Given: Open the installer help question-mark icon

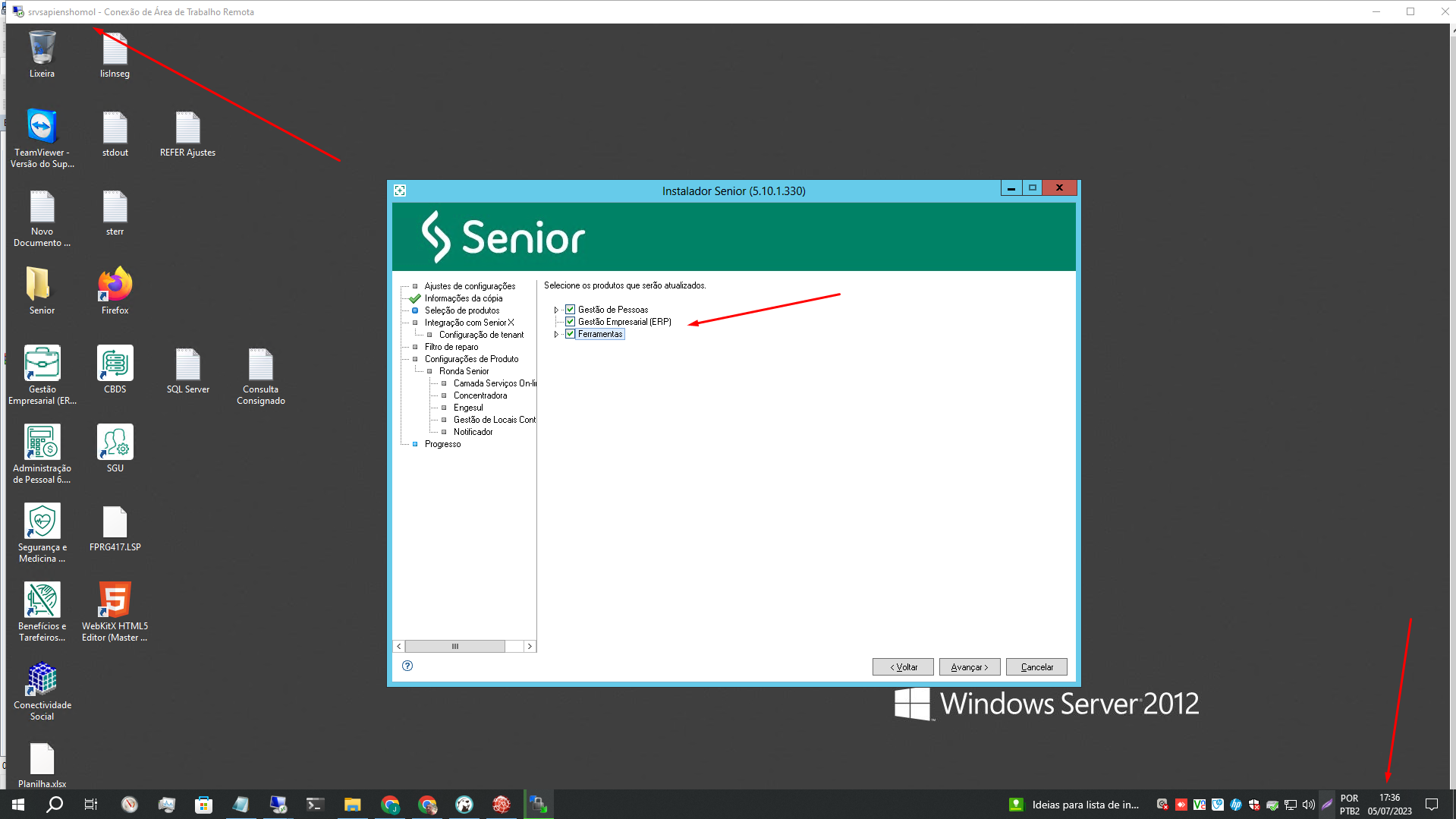Looking at the screenshot, I should (x=407, y=666).
